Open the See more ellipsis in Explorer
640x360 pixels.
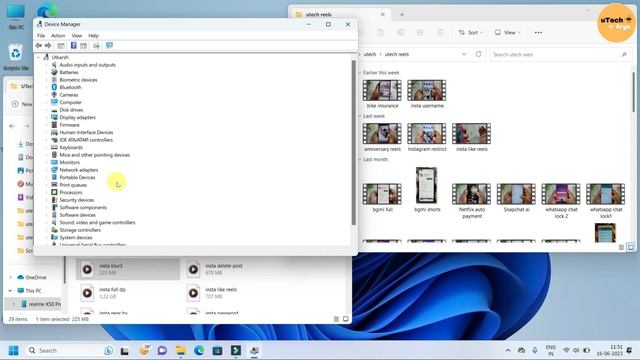[x=538, y=33]
